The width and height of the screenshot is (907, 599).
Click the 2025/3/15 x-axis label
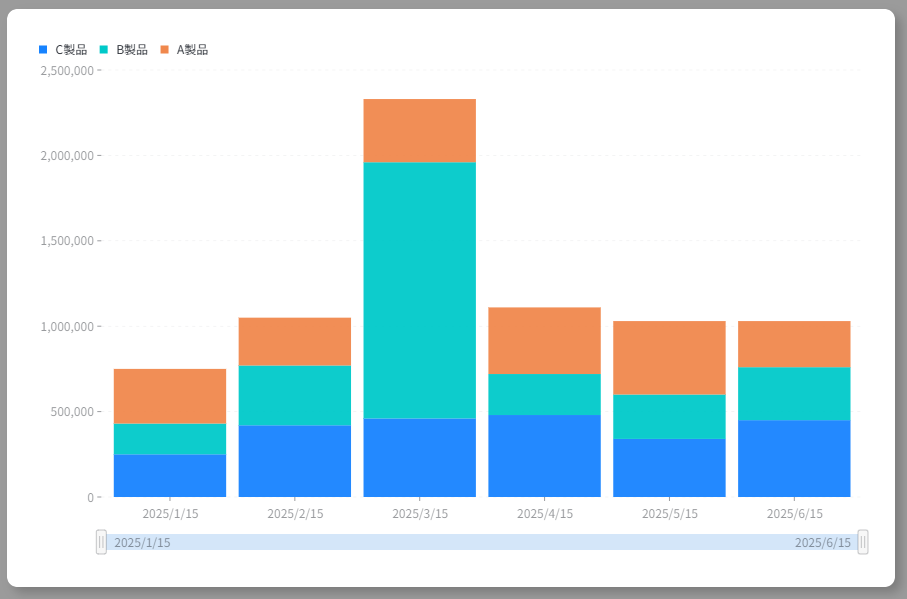tap(420, 514)
